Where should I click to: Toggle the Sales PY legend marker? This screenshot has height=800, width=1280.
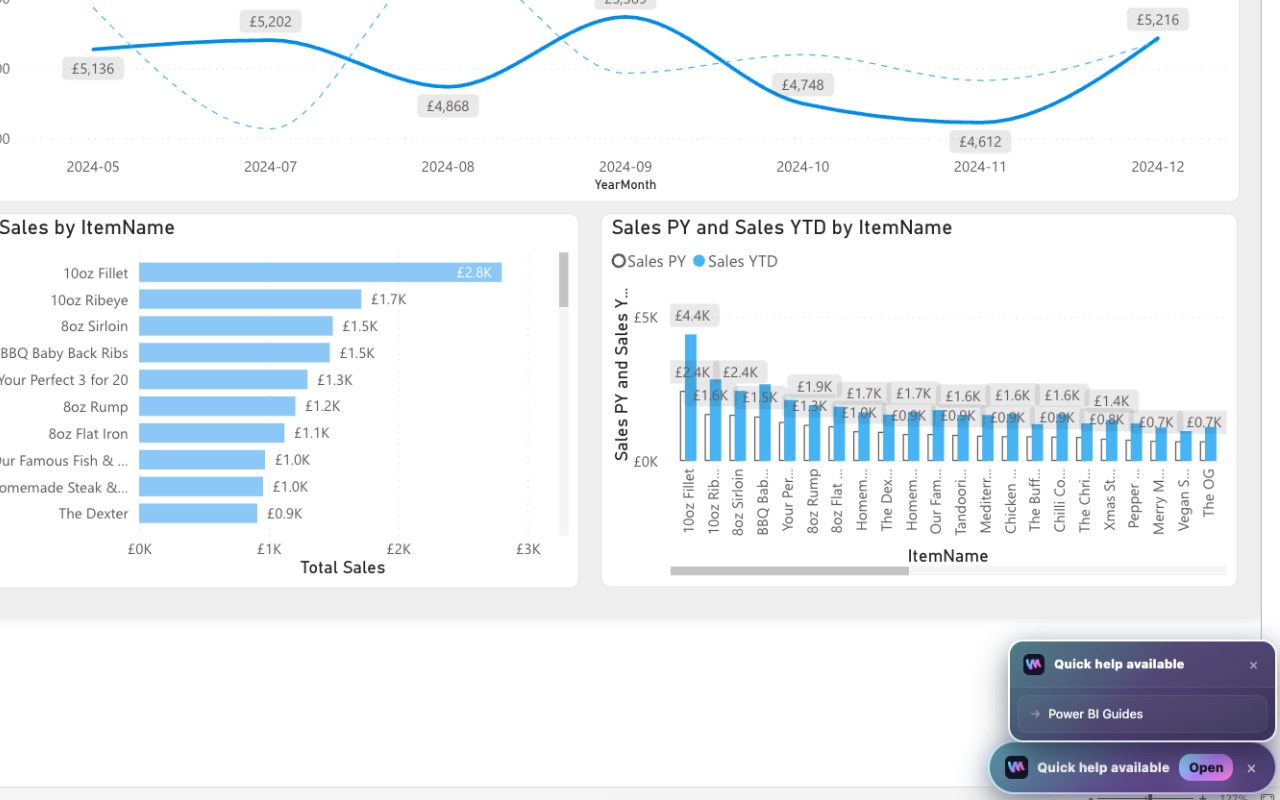(619, 261)
